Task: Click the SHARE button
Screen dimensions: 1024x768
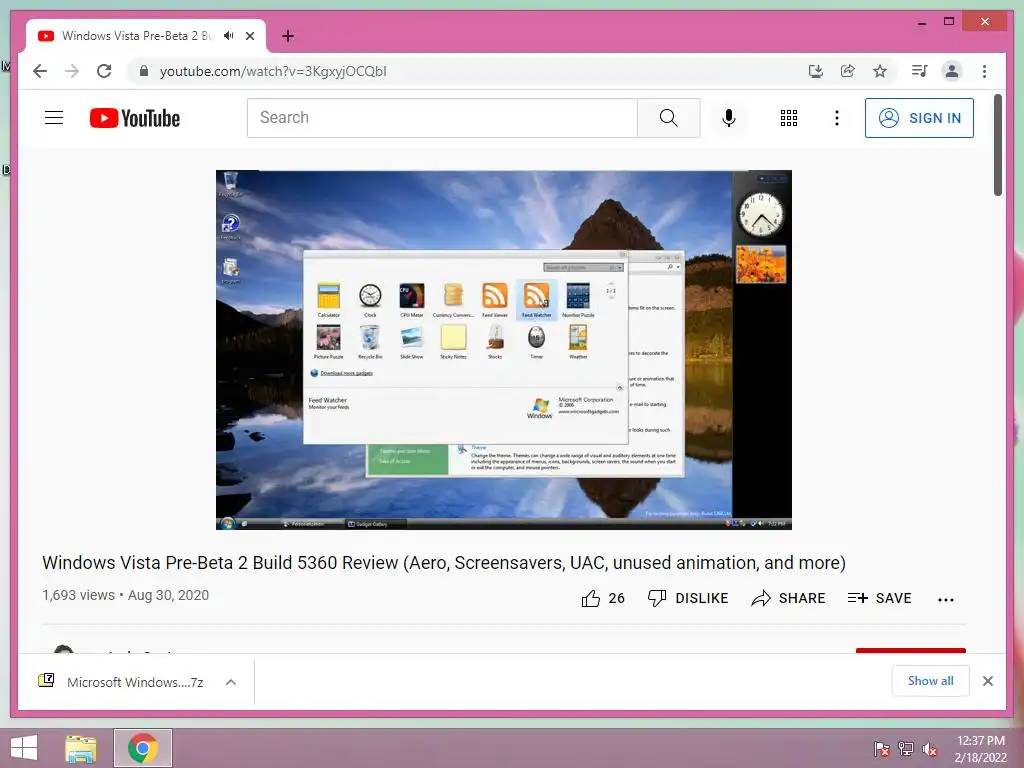Action: [x=788, y=598]
